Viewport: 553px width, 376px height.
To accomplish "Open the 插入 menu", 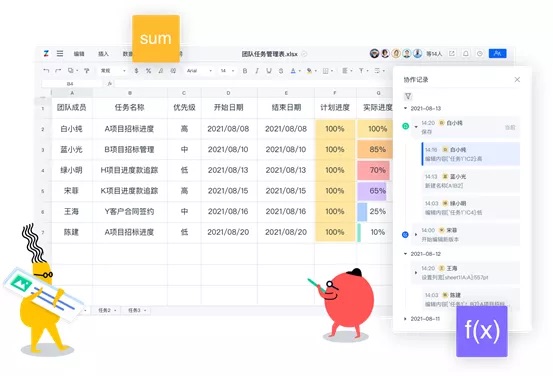I will click(x=103, y=54).
